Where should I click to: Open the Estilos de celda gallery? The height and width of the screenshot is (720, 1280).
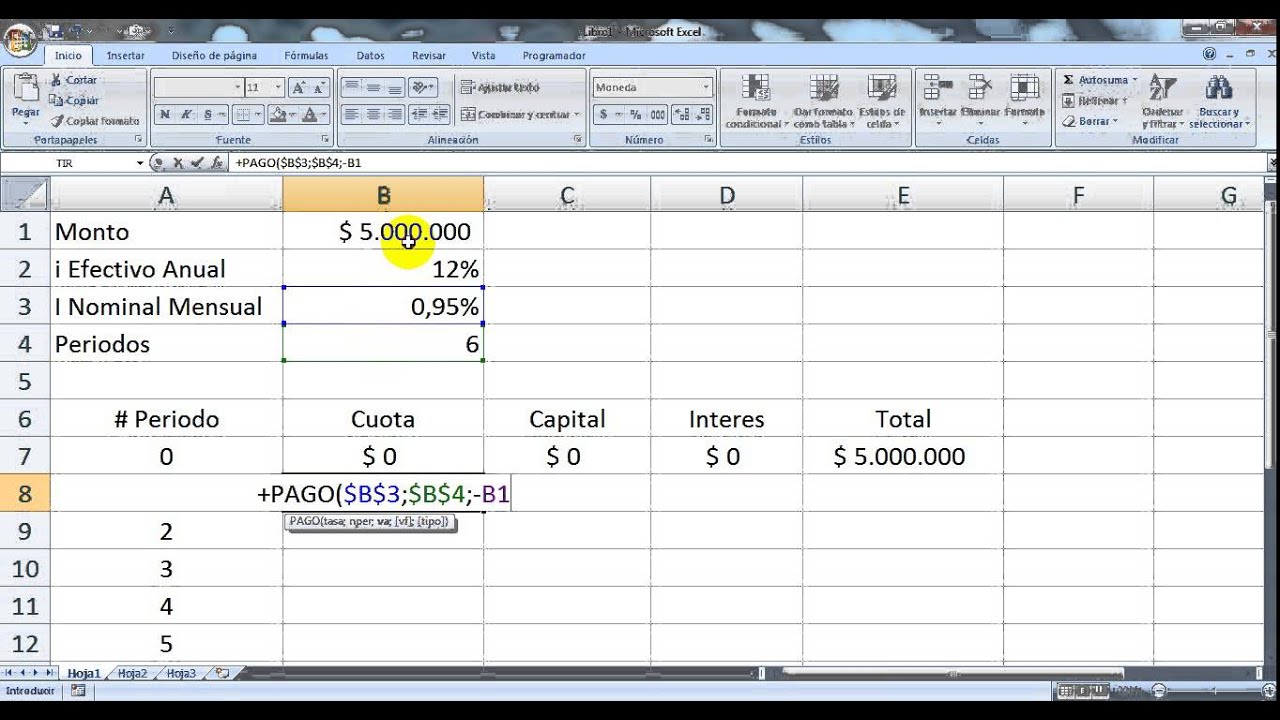(881, 101)
